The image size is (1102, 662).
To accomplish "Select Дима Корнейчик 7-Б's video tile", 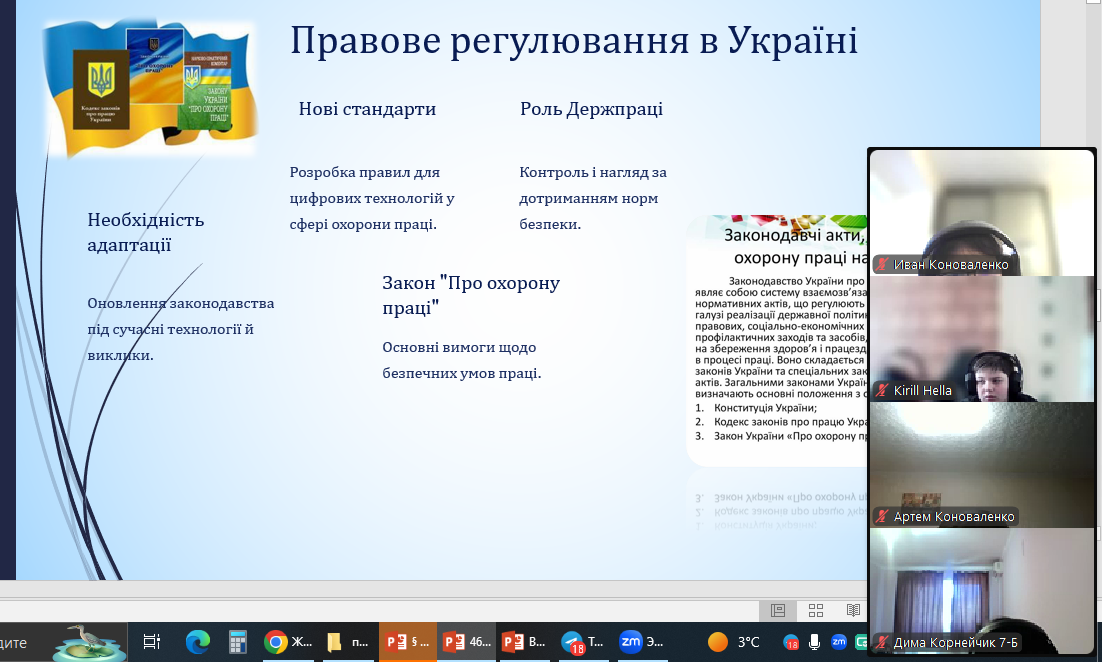I will (x=982, y=590).
